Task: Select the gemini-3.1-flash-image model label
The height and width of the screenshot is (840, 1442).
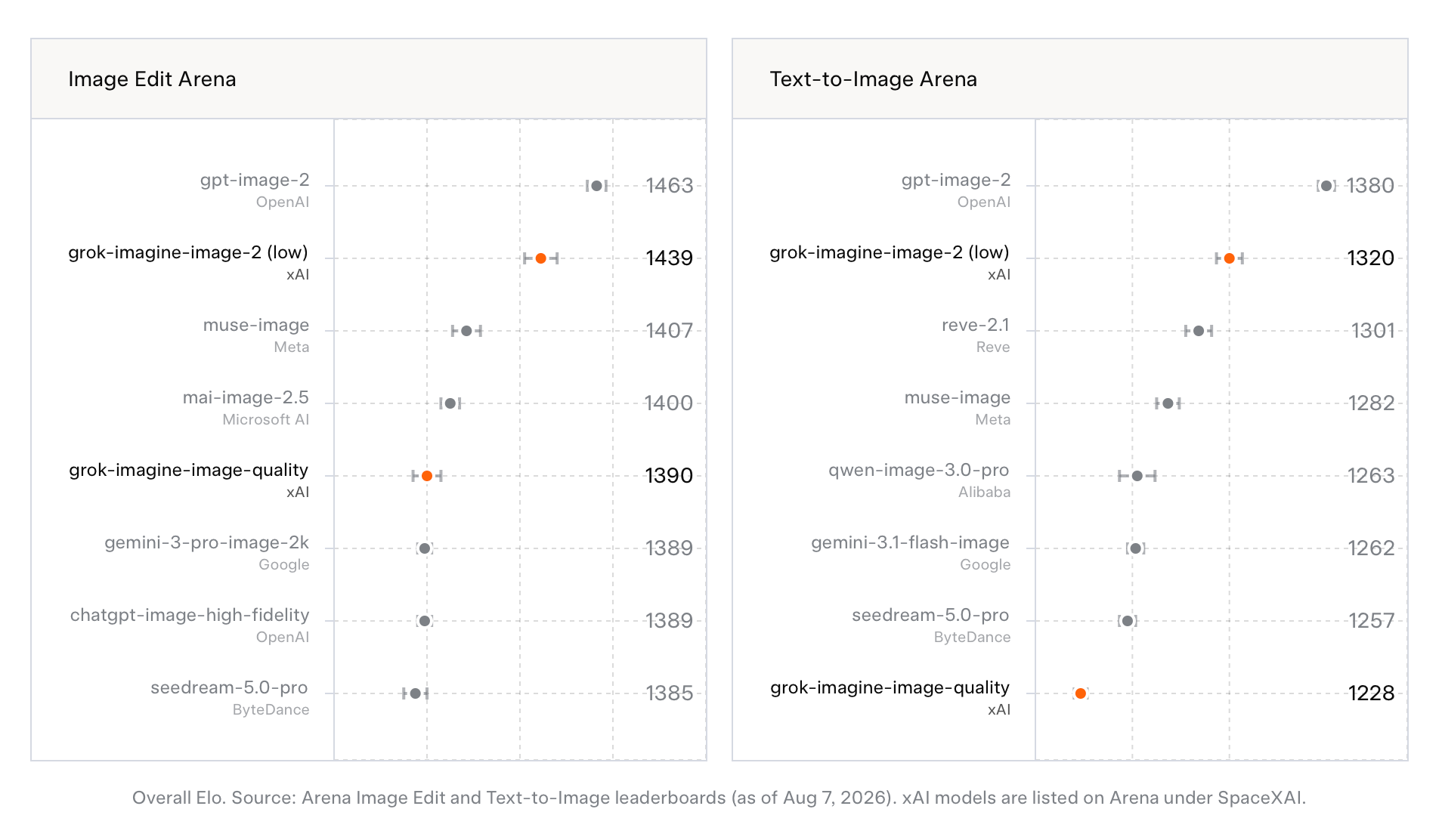Action: (911, 542)
